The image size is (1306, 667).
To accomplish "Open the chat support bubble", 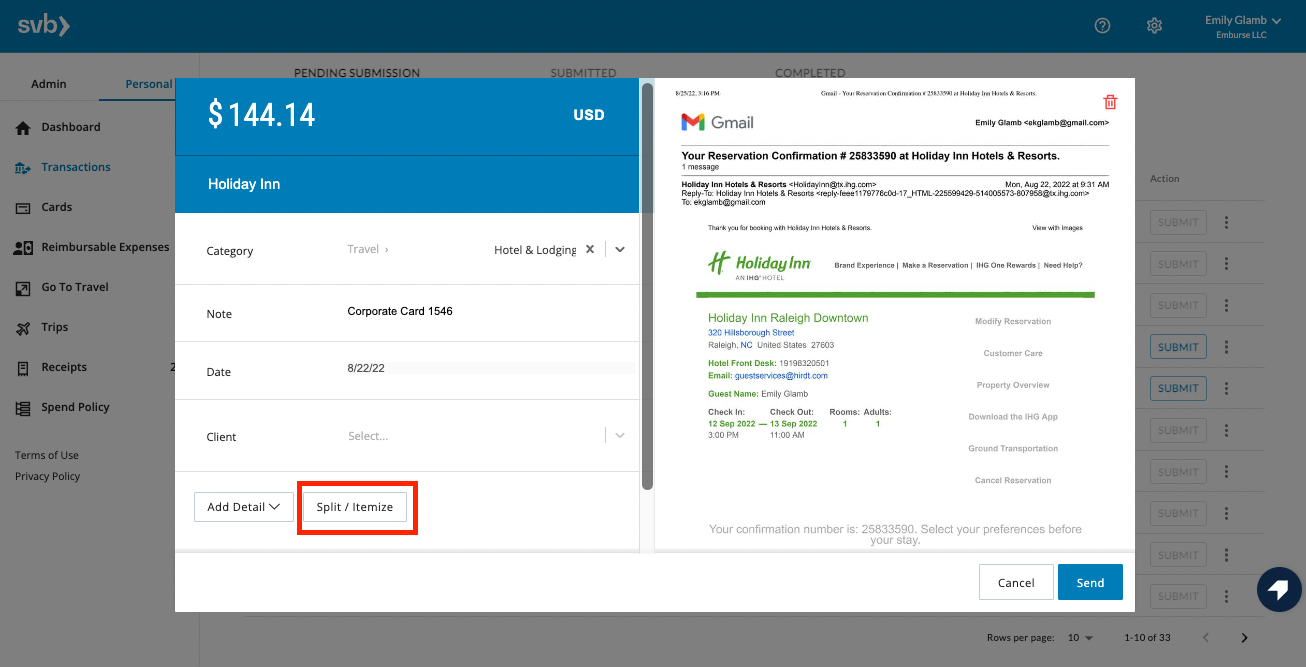I will click(1277, 590).
